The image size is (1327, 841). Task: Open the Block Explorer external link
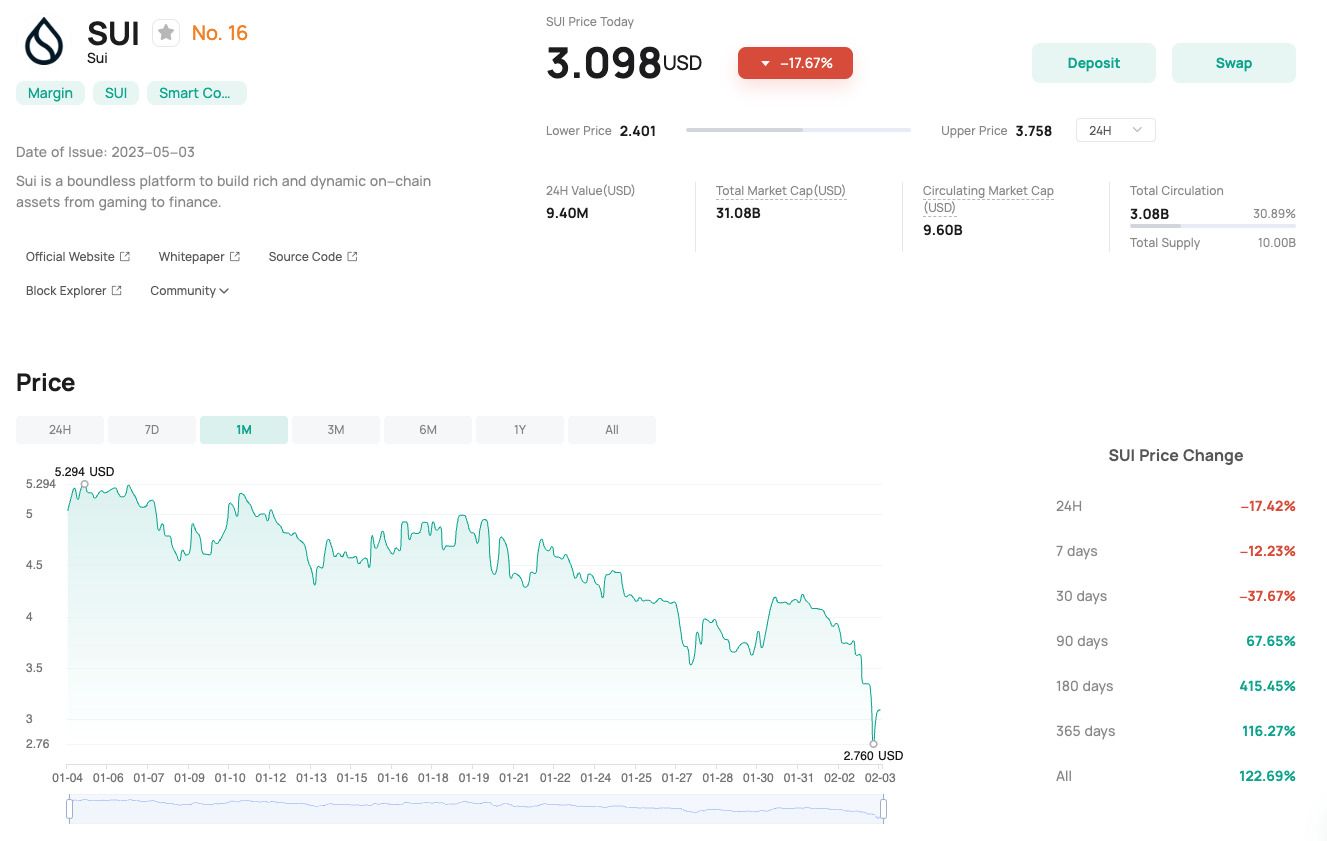tap(74, 291)
